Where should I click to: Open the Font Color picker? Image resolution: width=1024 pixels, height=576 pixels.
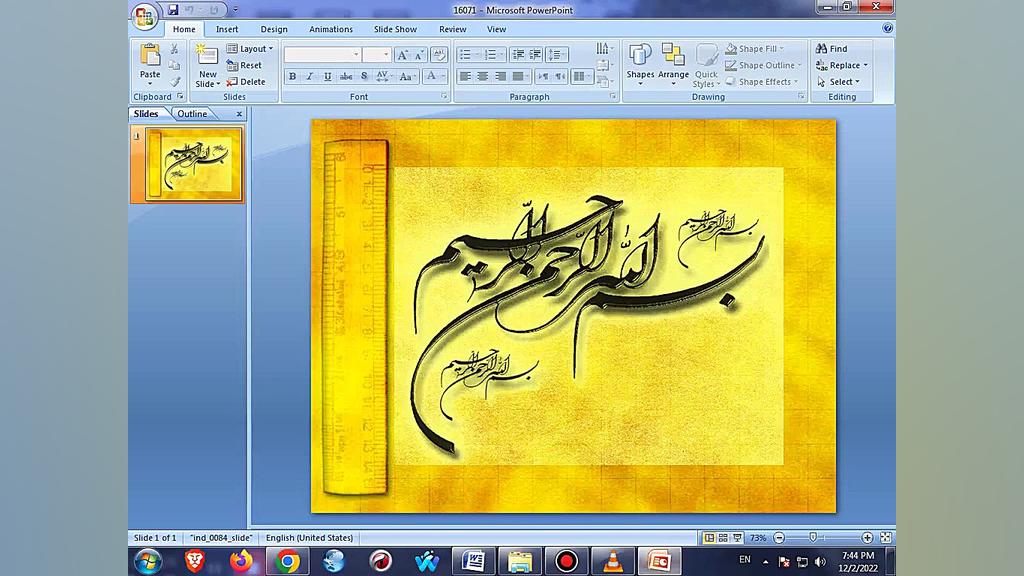coord(434,76)
